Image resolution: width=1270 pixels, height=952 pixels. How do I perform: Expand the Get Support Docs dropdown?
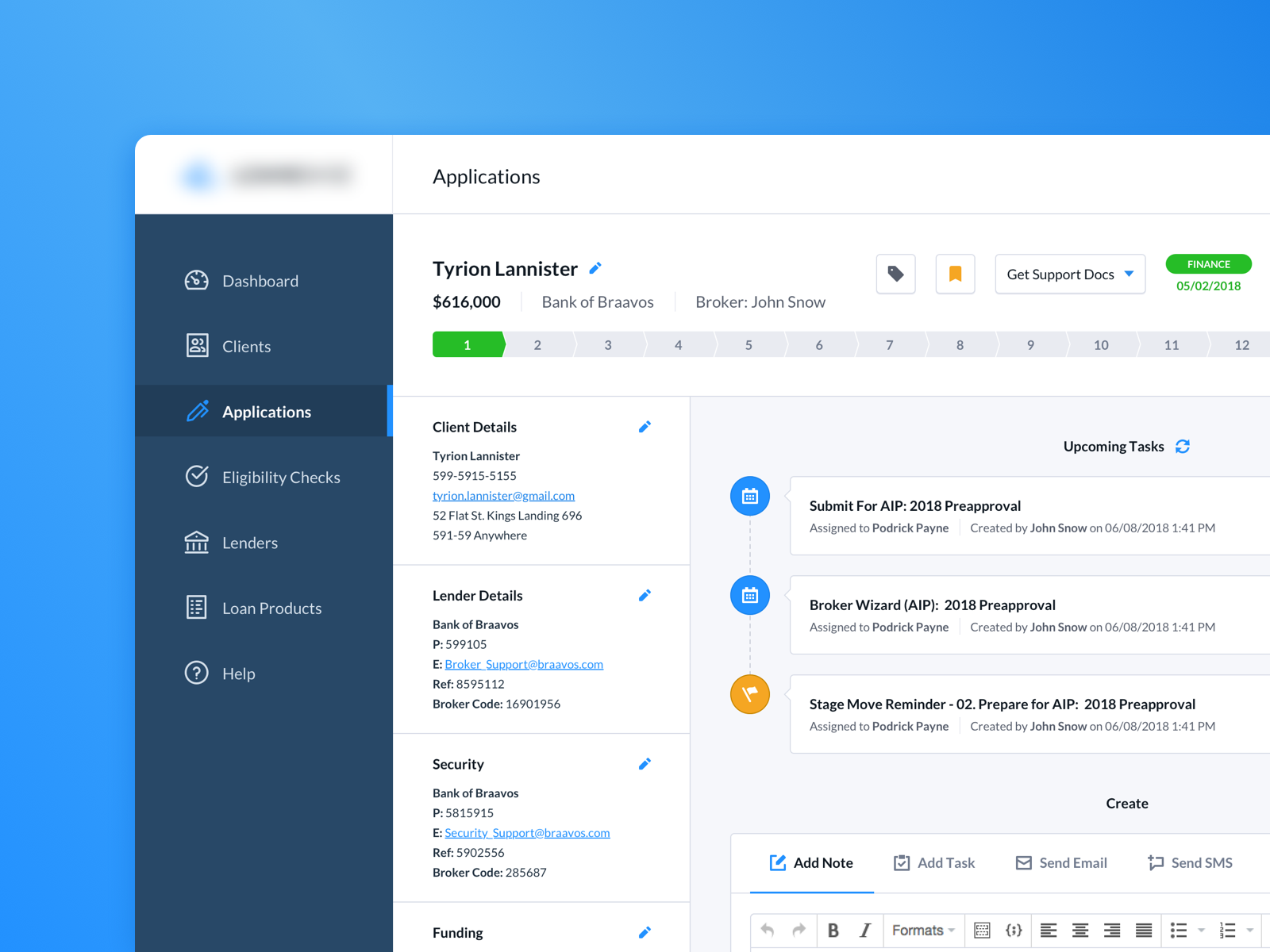(1069, 274)
